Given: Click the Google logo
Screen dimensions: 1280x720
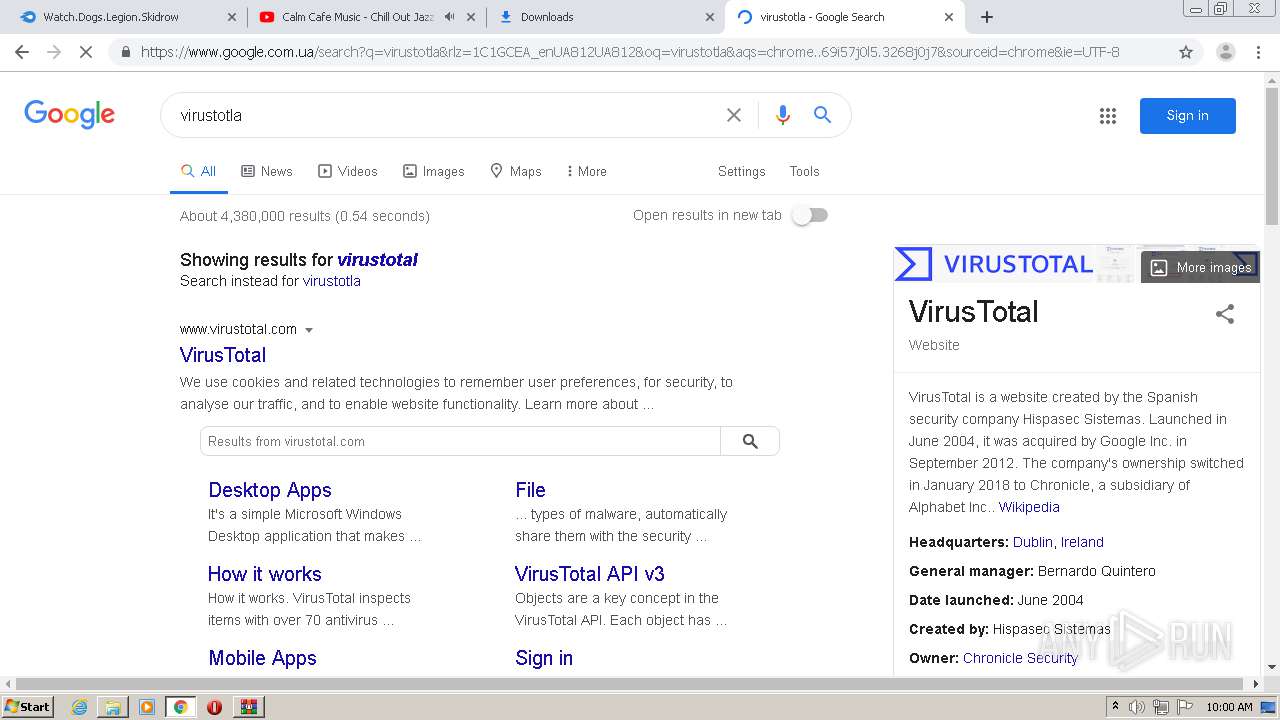Looking at the screenshot, I should [x=69, y=115].
